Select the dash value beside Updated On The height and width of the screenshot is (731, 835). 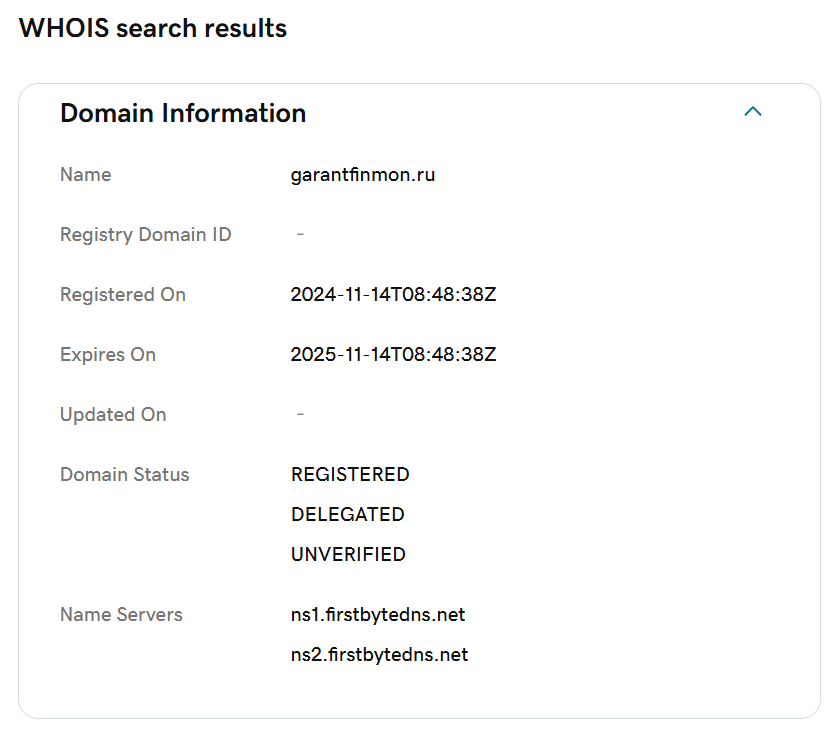(x=300, y=414)
